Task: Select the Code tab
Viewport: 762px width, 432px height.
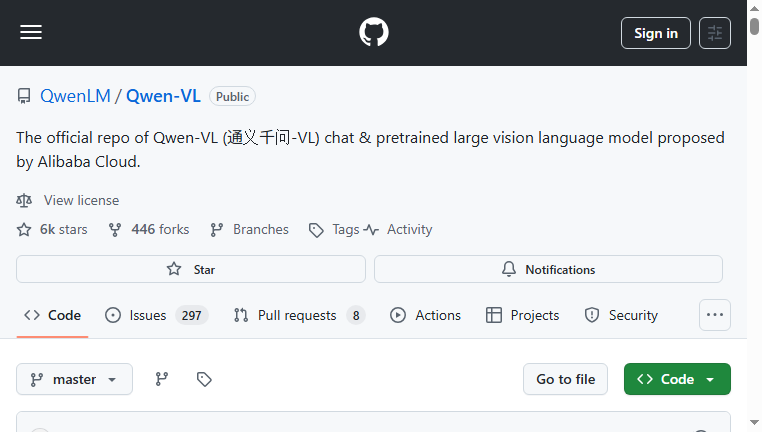Action: point(52,315)
